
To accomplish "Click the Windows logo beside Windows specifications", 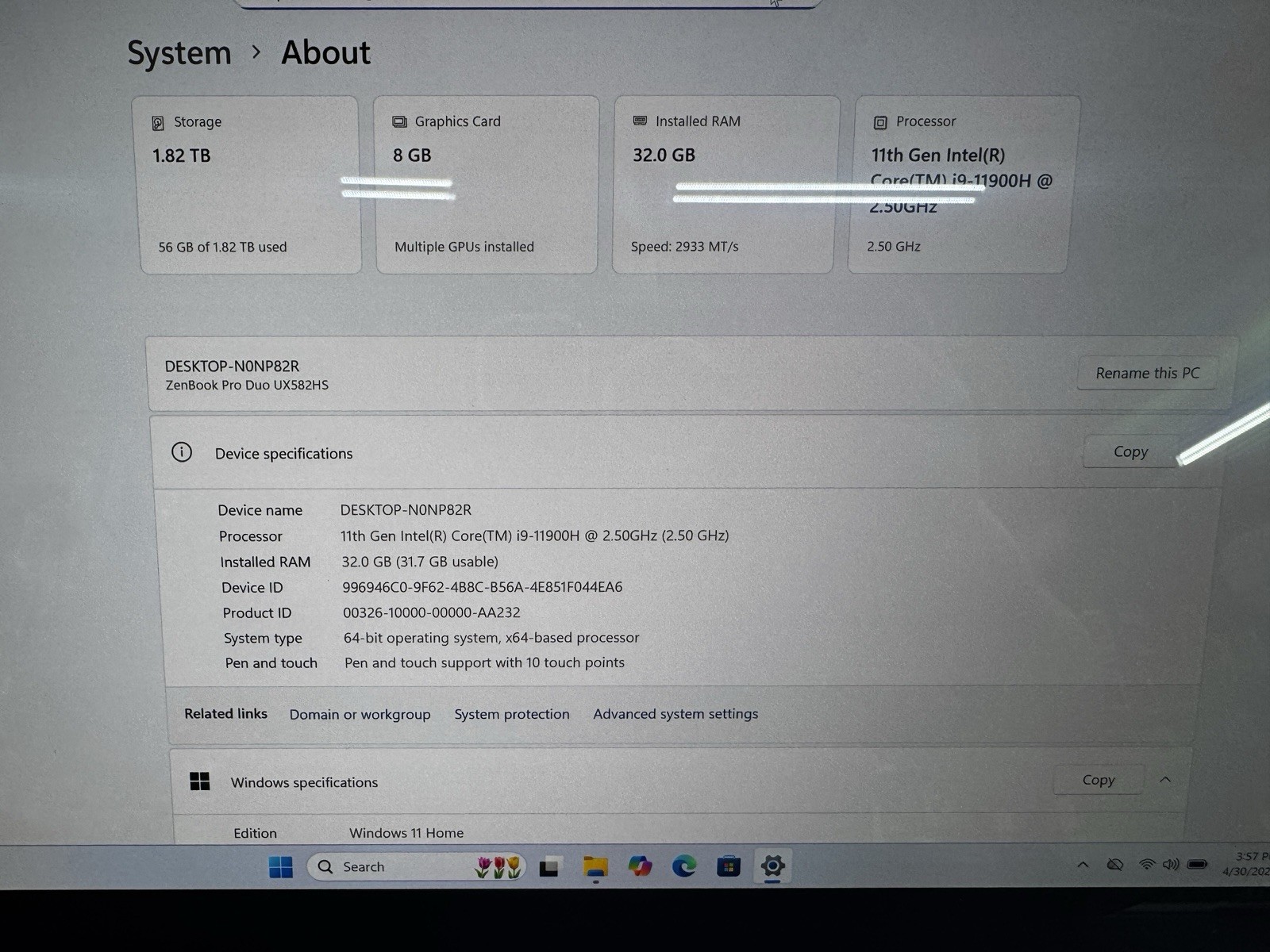I will 200,781.
